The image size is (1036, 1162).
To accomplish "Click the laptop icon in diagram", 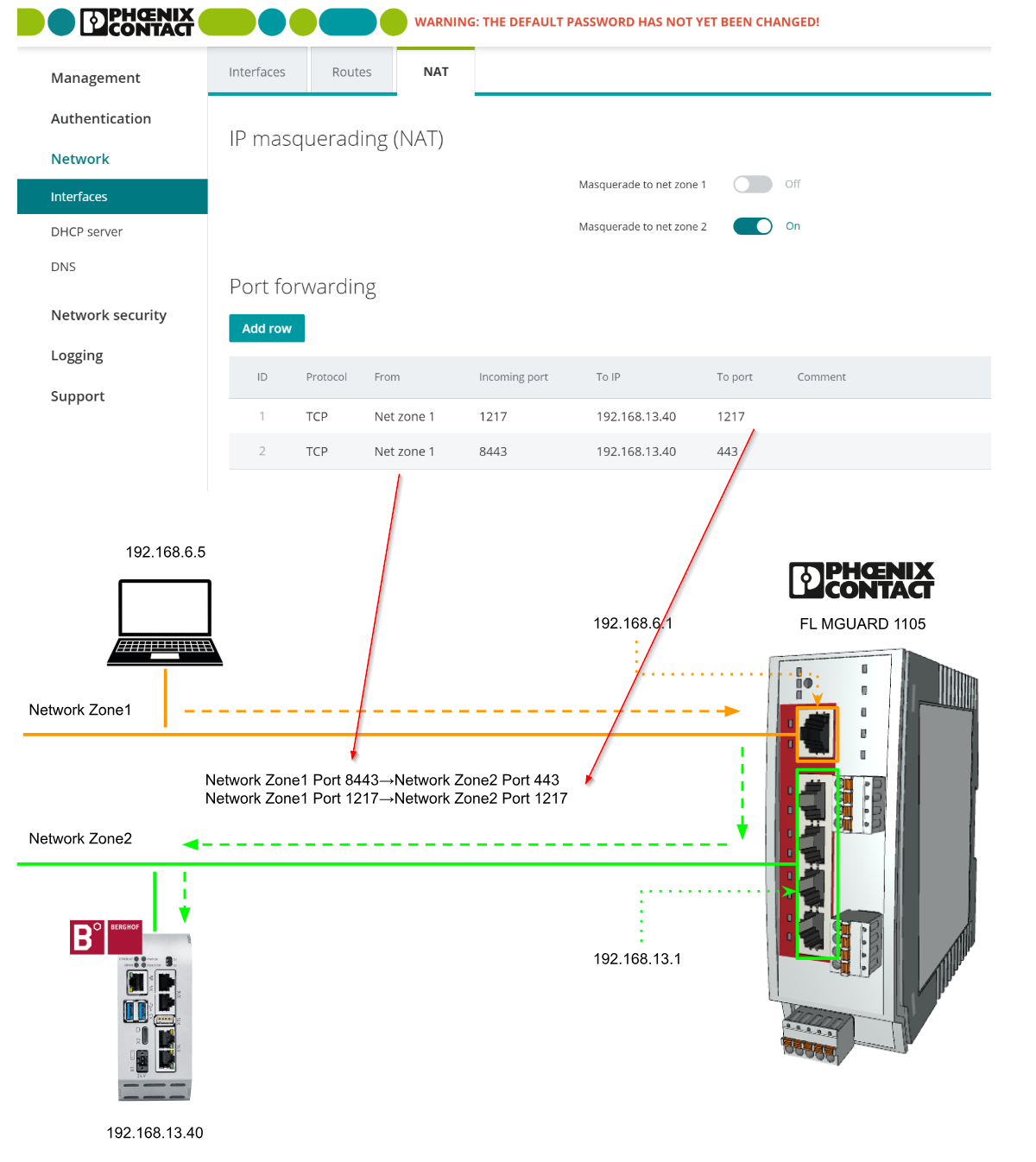I will [x=165, y=622].
